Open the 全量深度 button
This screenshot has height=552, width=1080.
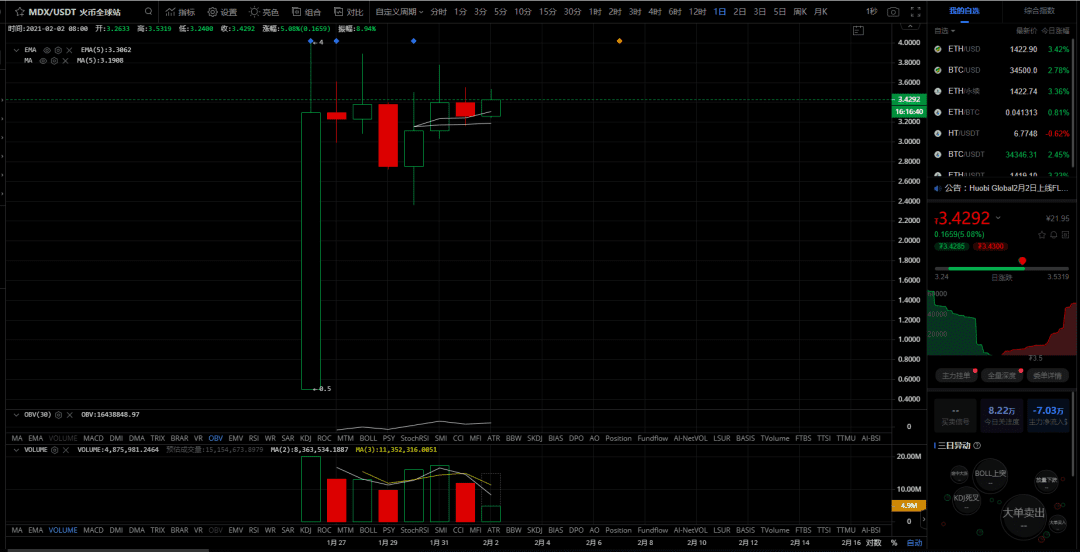click(1001, 376)
